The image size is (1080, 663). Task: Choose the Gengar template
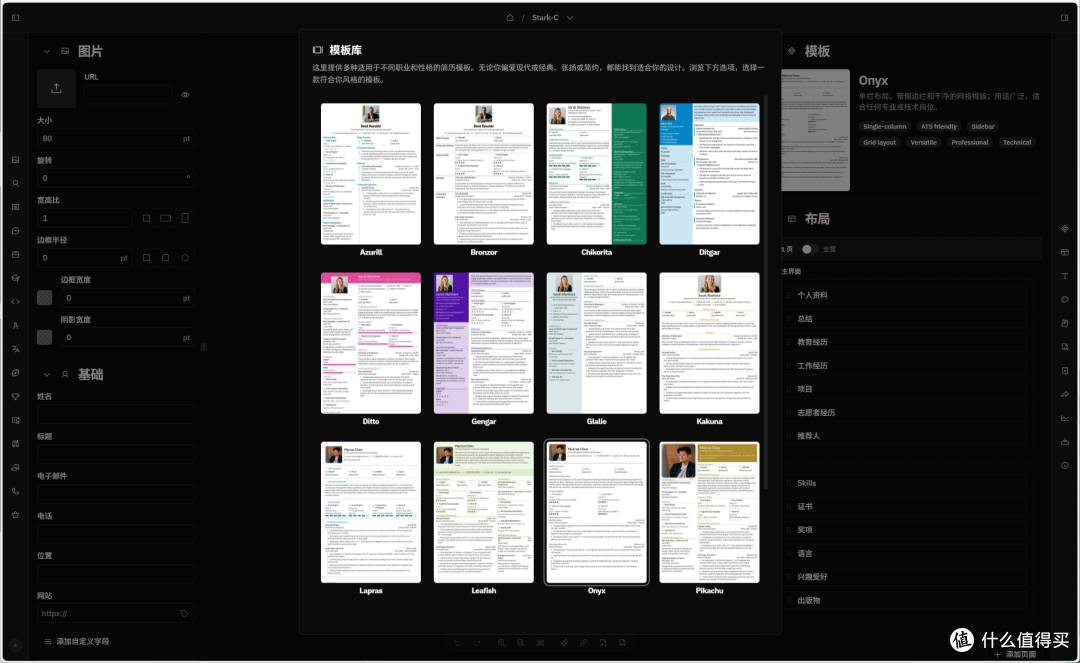(484, 343)
